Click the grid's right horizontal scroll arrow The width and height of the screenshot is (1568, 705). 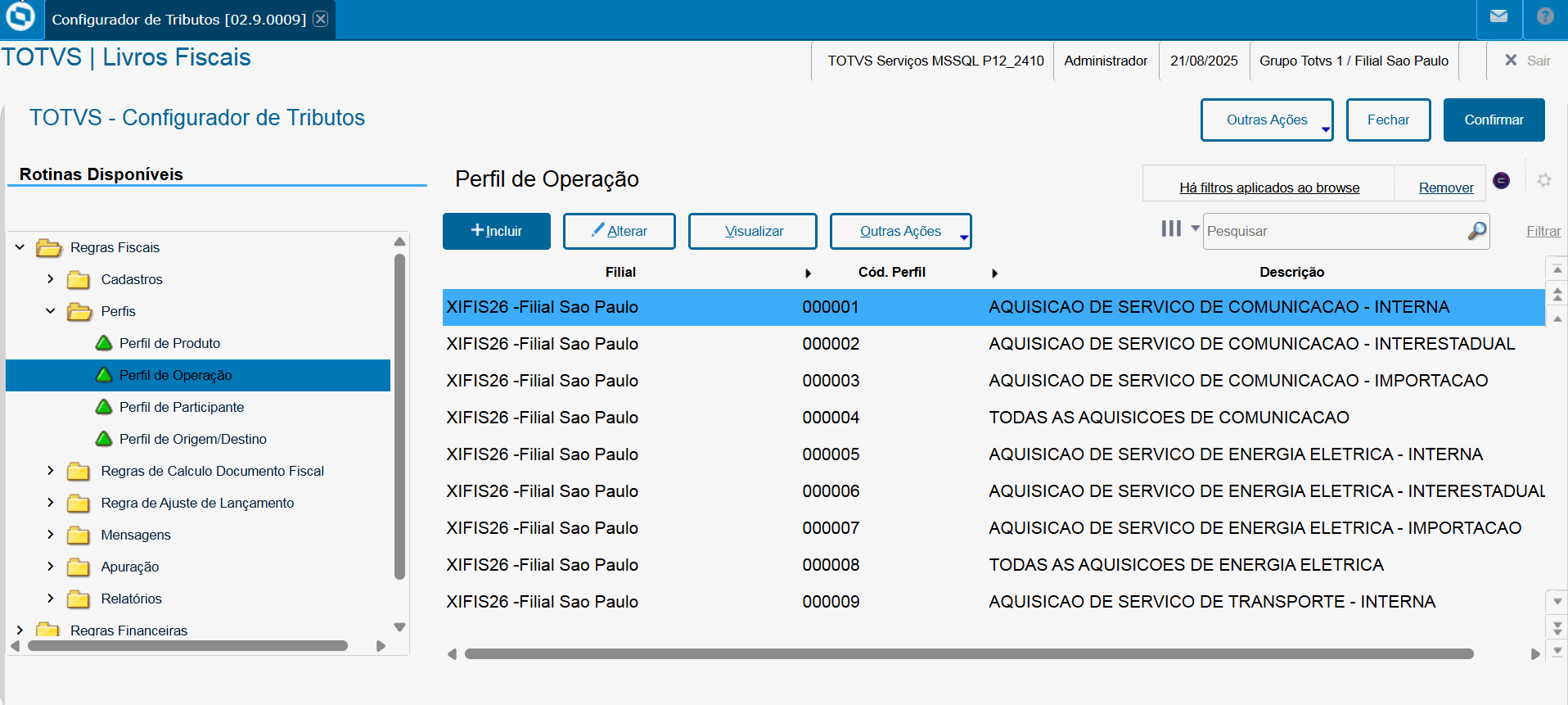[1535, 653]
